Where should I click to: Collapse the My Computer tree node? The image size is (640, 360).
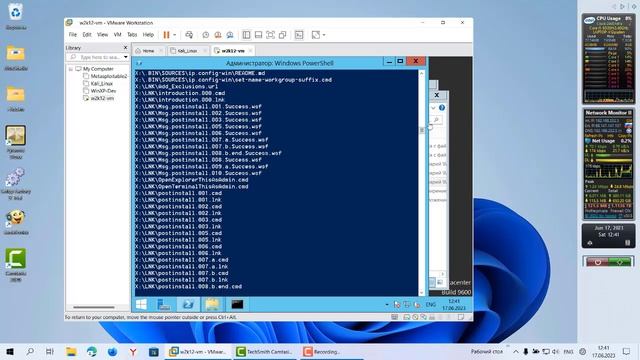pos(71,69)
